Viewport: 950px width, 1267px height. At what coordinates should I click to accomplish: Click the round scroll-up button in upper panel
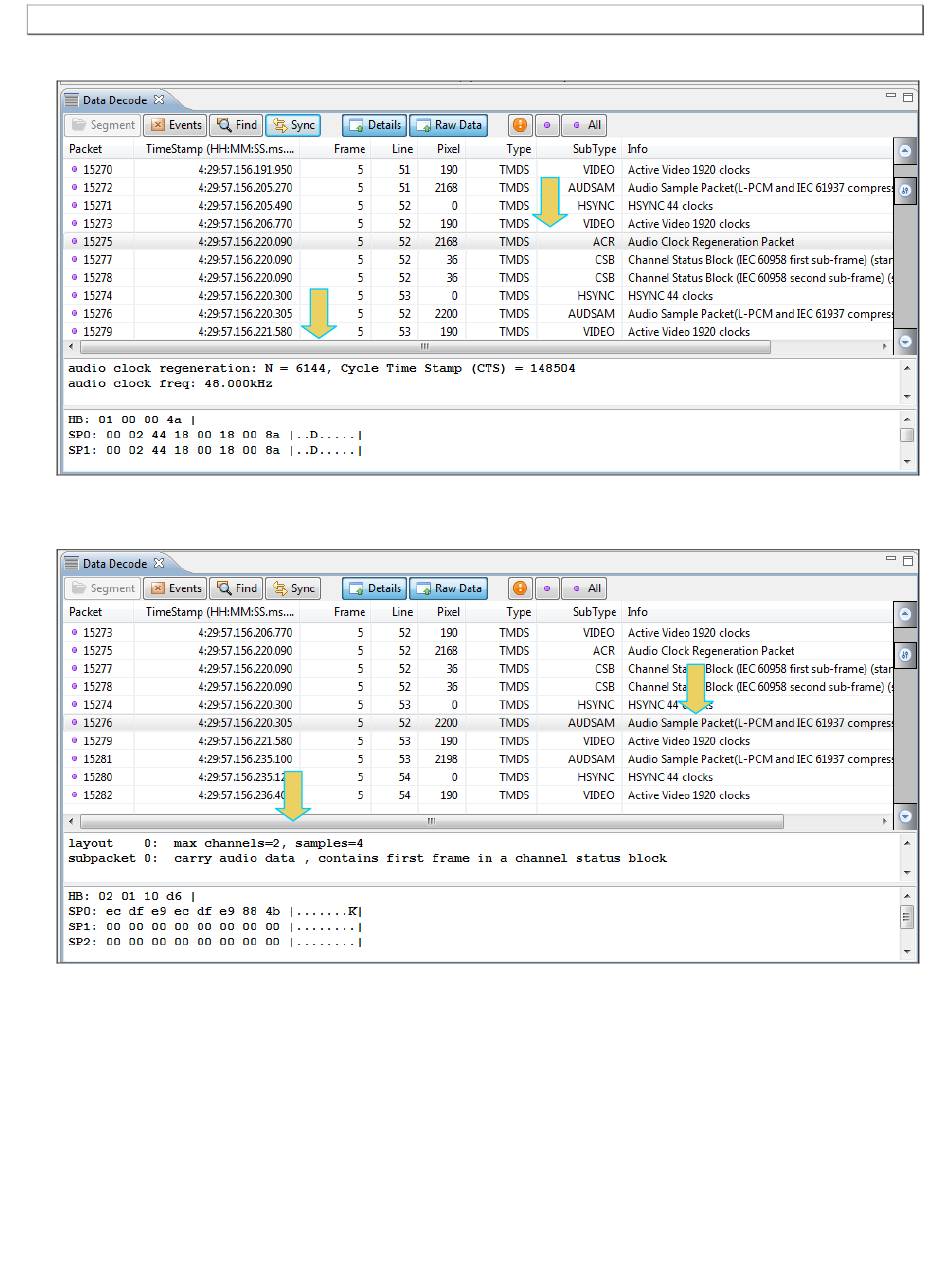tap(905, 151)
